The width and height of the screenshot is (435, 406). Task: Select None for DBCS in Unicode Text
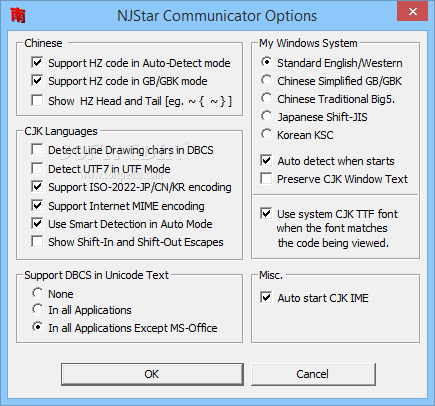(x=37, y=293)
